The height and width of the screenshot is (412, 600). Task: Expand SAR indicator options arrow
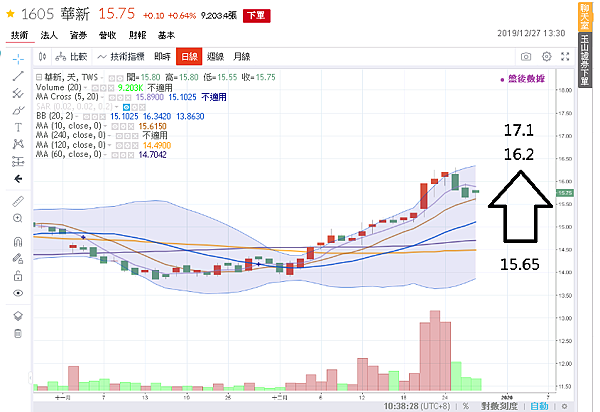coord(117,107)
